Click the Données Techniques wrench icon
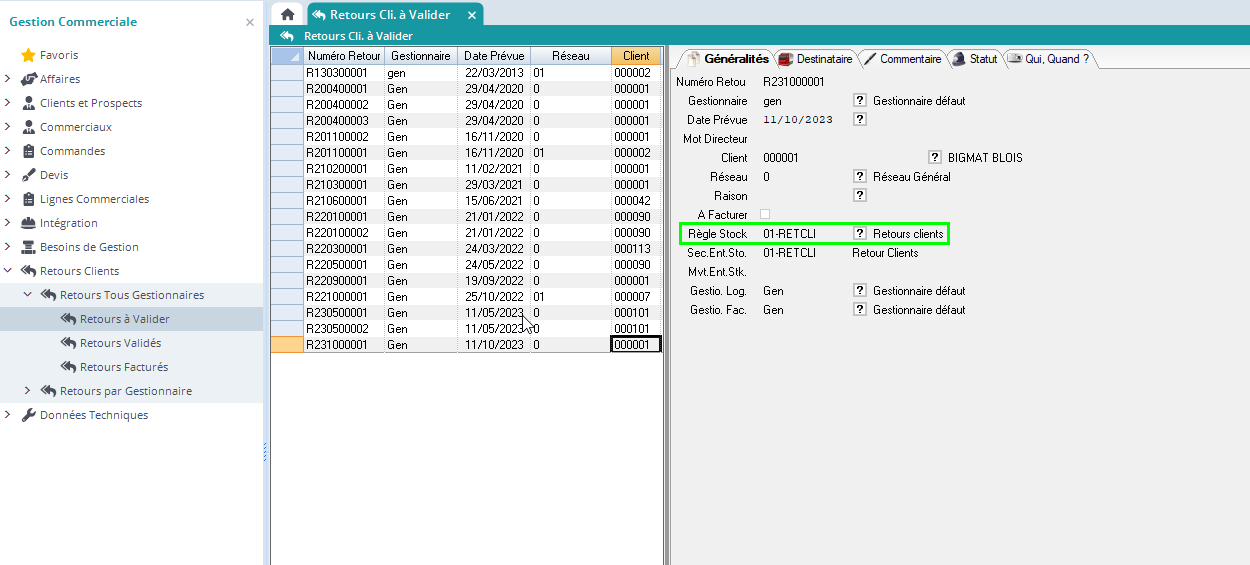Viewport: 1250px width, 565px height. [28, 415]
